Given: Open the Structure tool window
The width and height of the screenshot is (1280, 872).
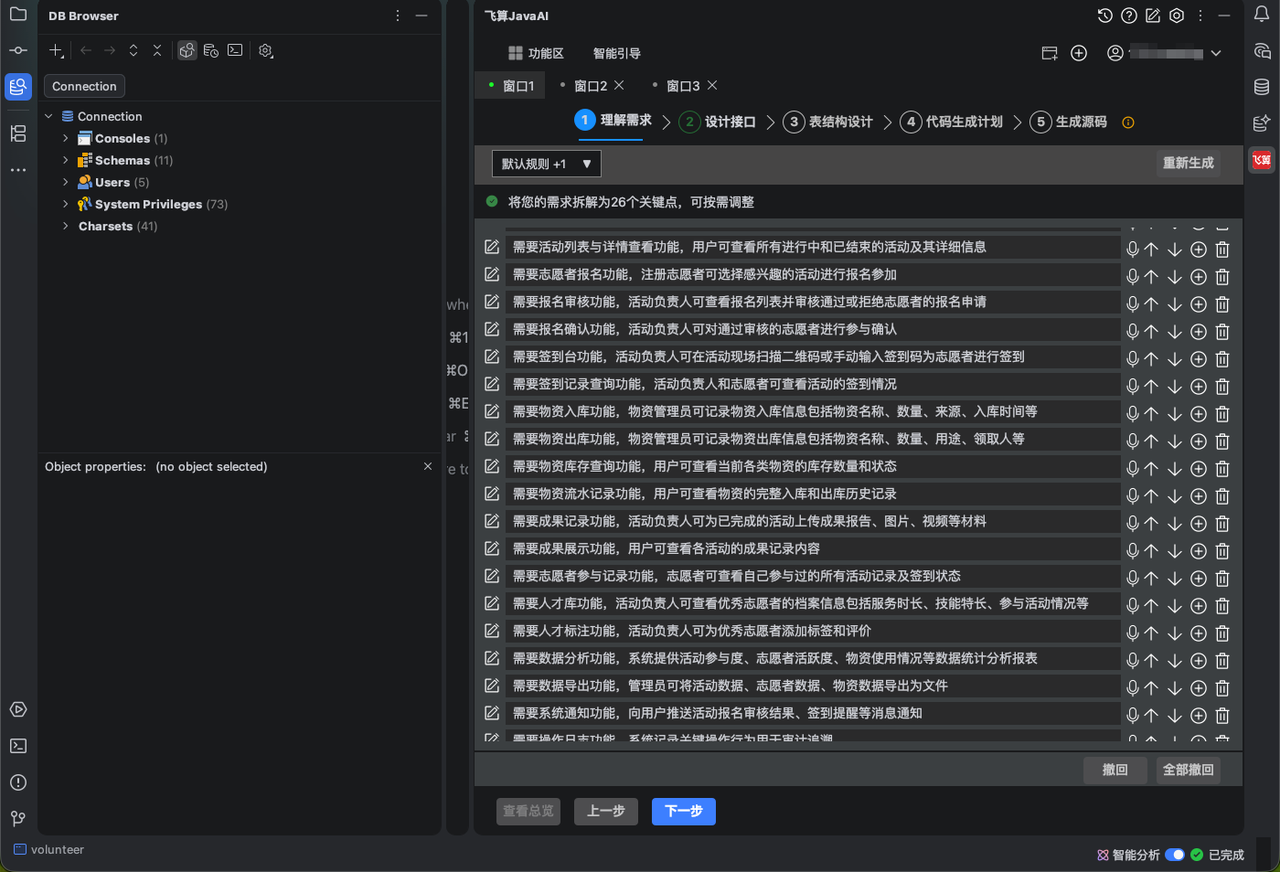Looking at the screenshot, I should (18, 133).
